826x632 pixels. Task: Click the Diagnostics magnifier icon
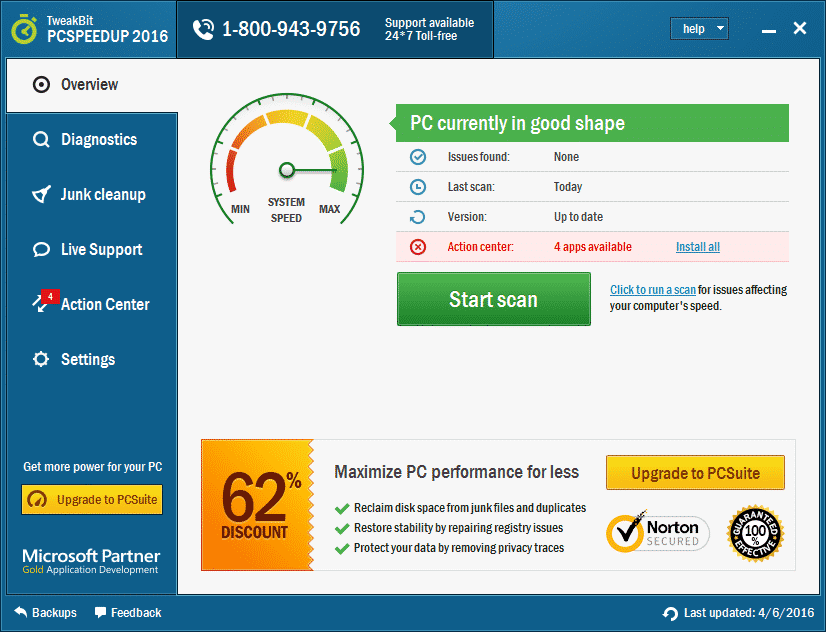coord(41,140)
